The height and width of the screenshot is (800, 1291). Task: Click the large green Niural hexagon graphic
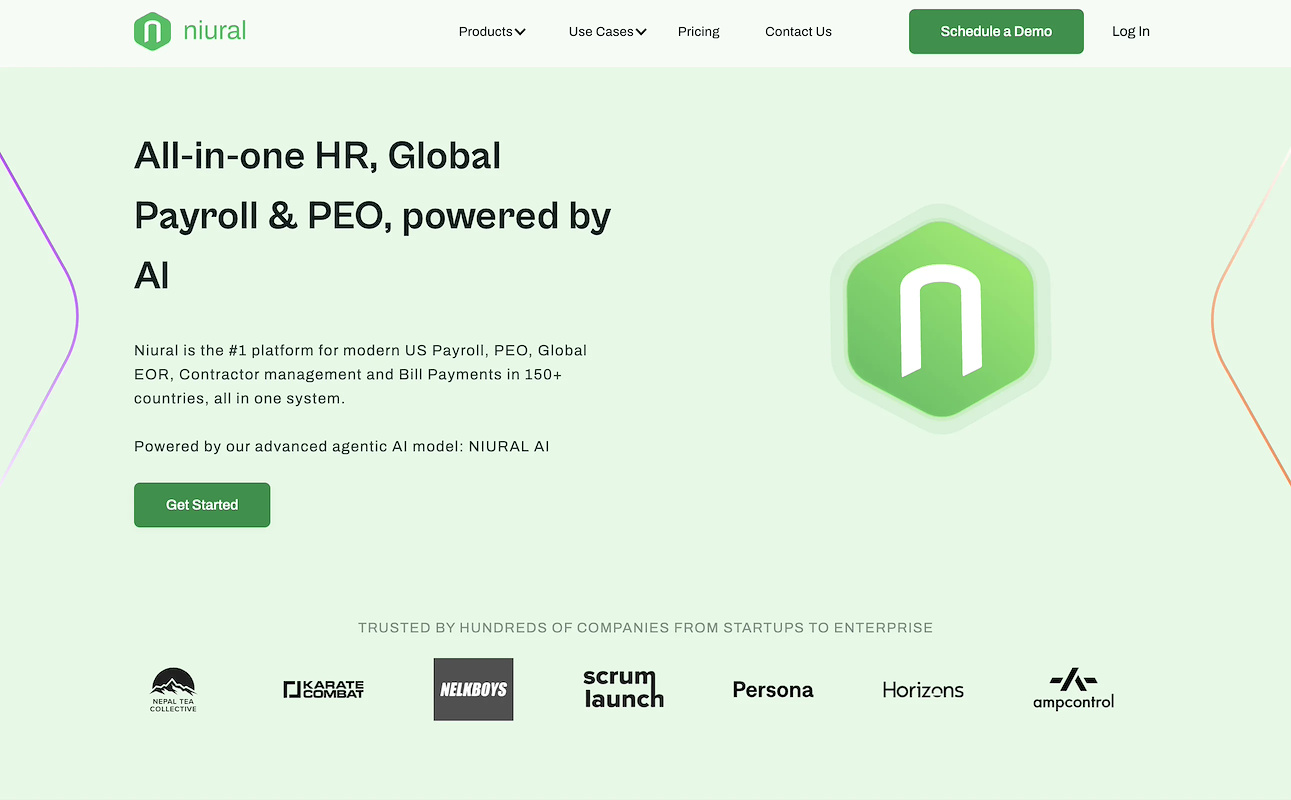tap(940, 319)
